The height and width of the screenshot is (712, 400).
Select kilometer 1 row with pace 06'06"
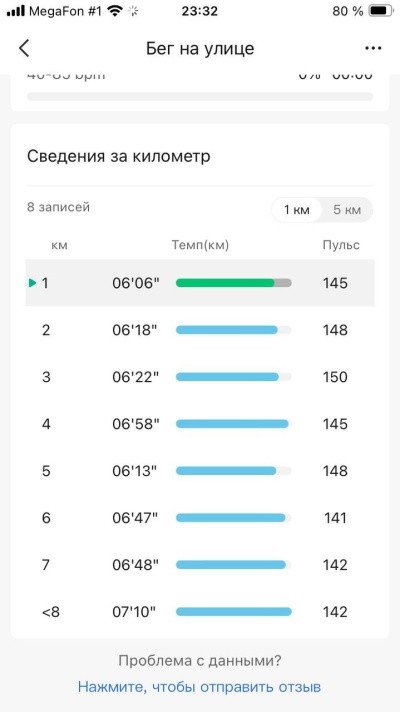[x=200, y=283]
